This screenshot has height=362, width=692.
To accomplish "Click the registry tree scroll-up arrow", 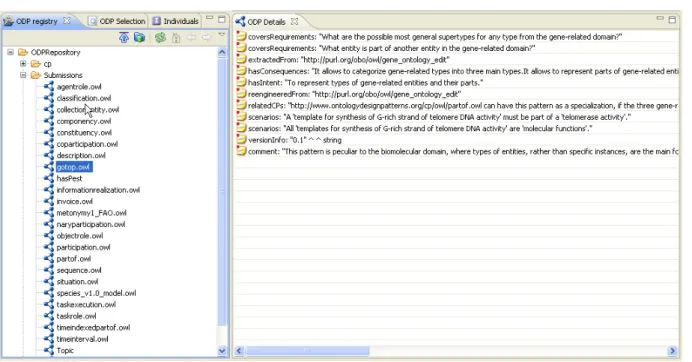I will point(222,52).
